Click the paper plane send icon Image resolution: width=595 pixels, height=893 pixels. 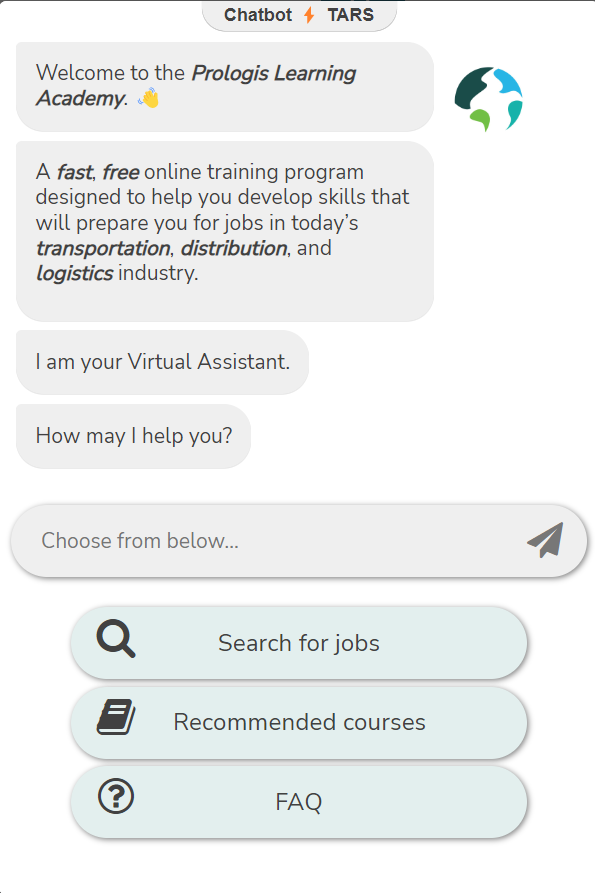(x=545, y=540)
